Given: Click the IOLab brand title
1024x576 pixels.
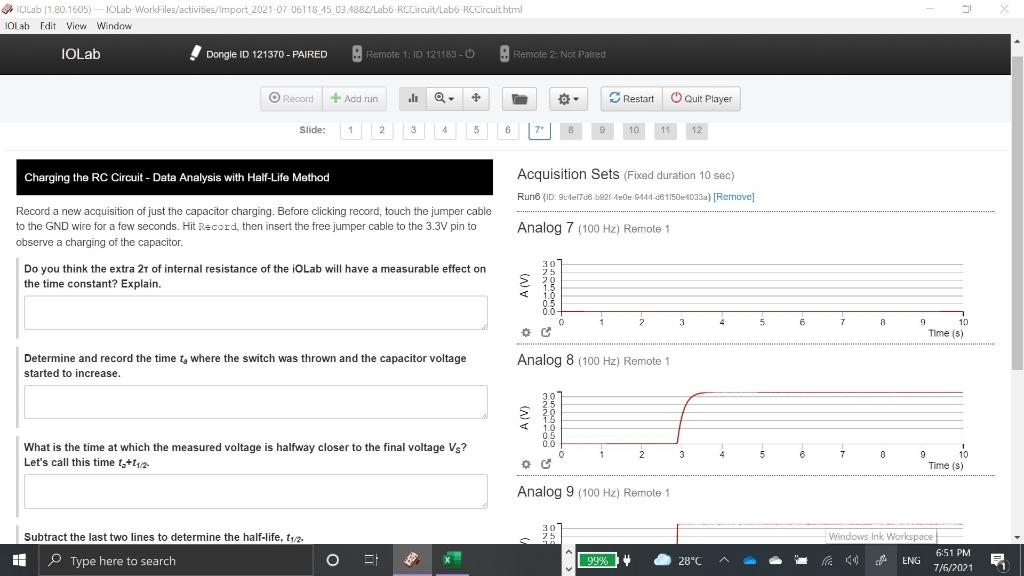Looking at the screenshot, I should pos(81,54).
